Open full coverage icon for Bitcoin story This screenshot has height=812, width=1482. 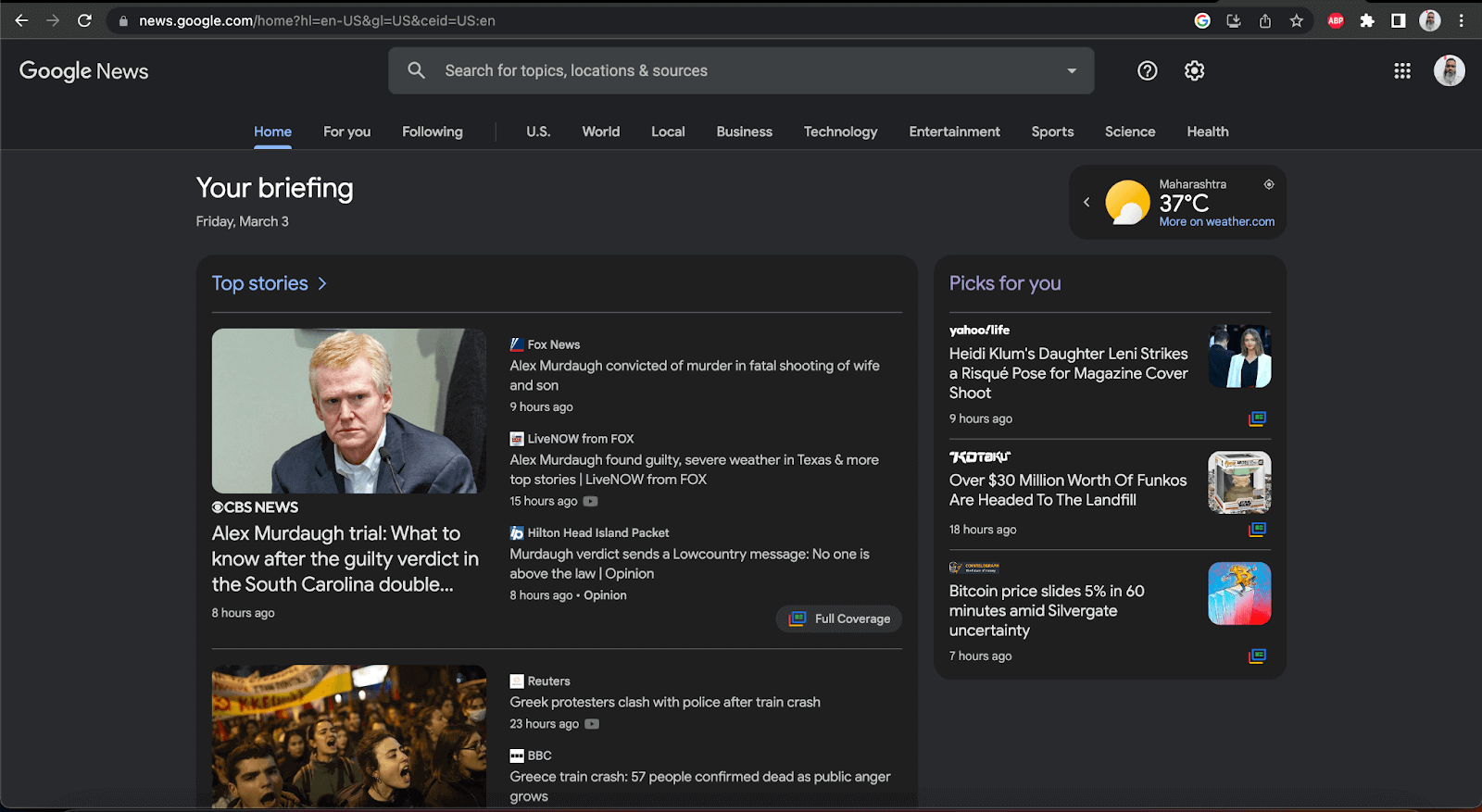(1257, 656)
